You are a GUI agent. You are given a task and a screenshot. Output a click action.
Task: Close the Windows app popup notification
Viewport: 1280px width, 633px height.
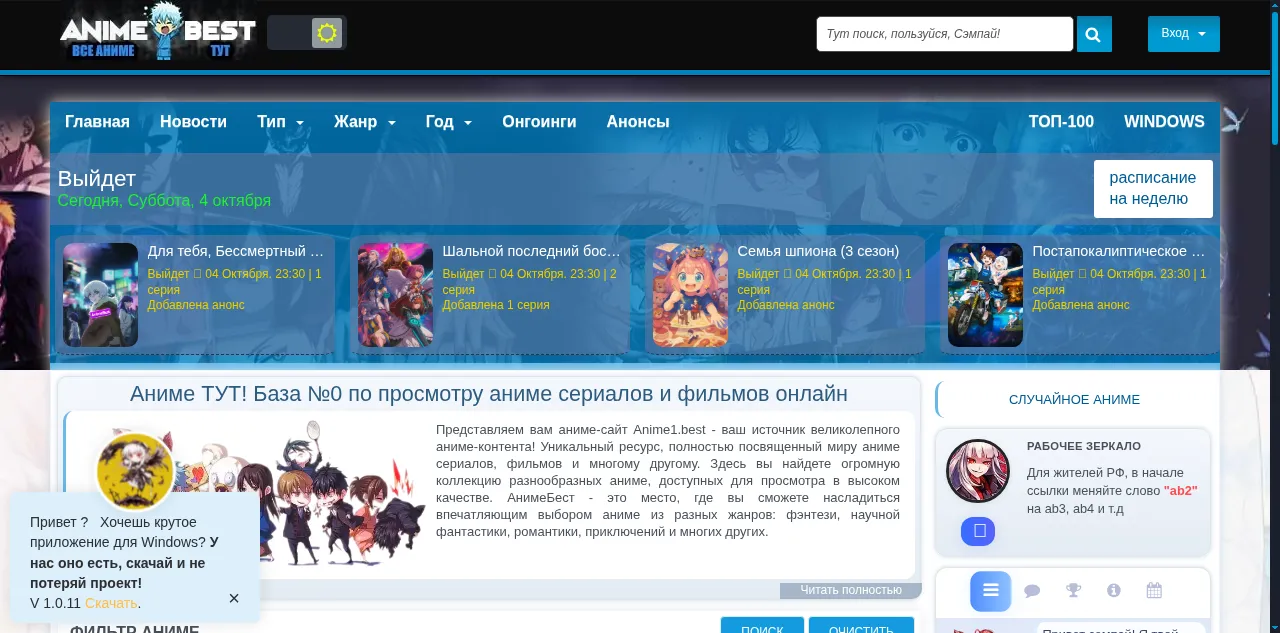234,598
